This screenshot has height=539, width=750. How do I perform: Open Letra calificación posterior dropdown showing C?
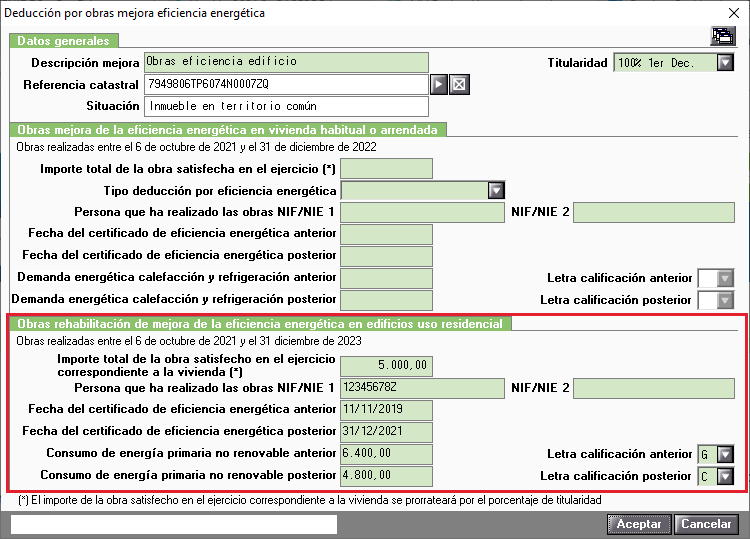(725, 476)
